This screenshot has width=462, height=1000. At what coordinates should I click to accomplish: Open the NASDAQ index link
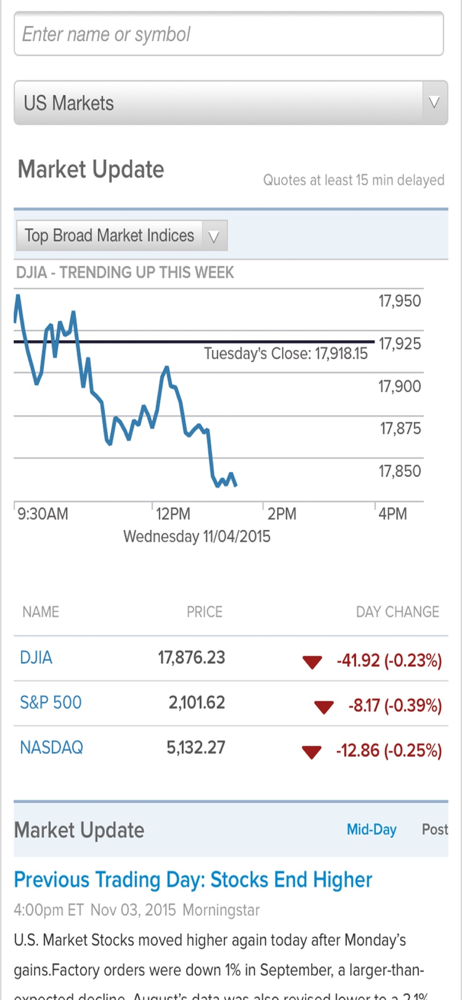[x=51, y=747]
